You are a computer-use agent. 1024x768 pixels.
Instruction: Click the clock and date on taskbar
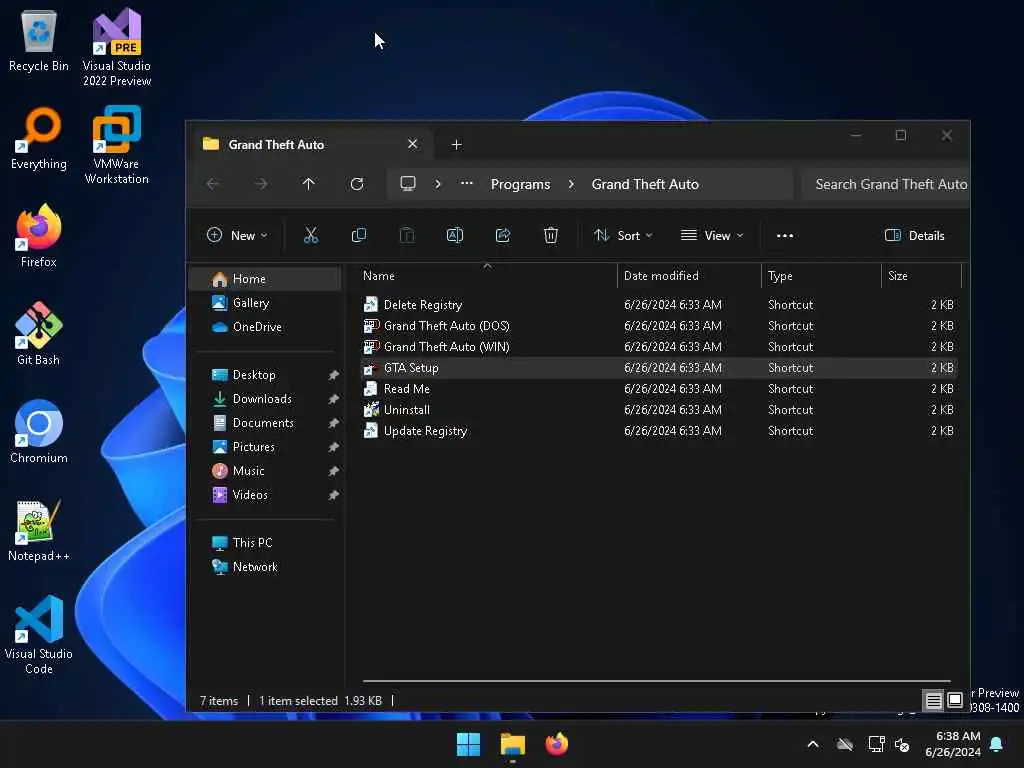(953, 744)
